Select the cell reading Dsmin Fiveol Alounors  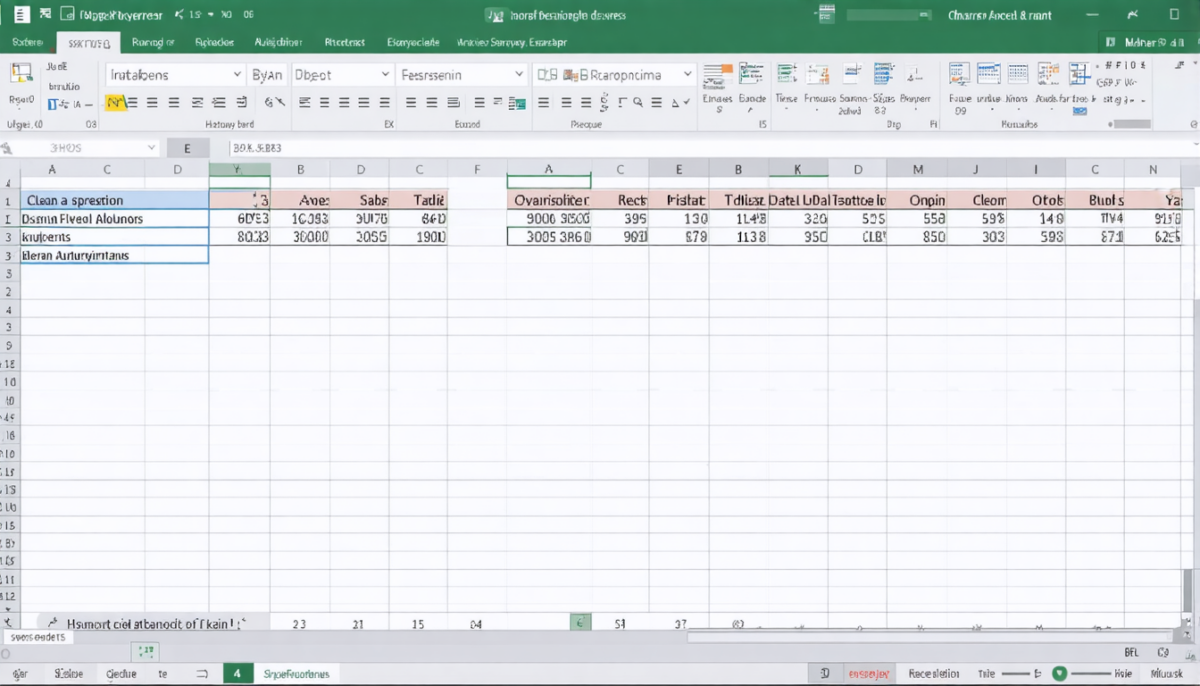click(x=114, y=218)
